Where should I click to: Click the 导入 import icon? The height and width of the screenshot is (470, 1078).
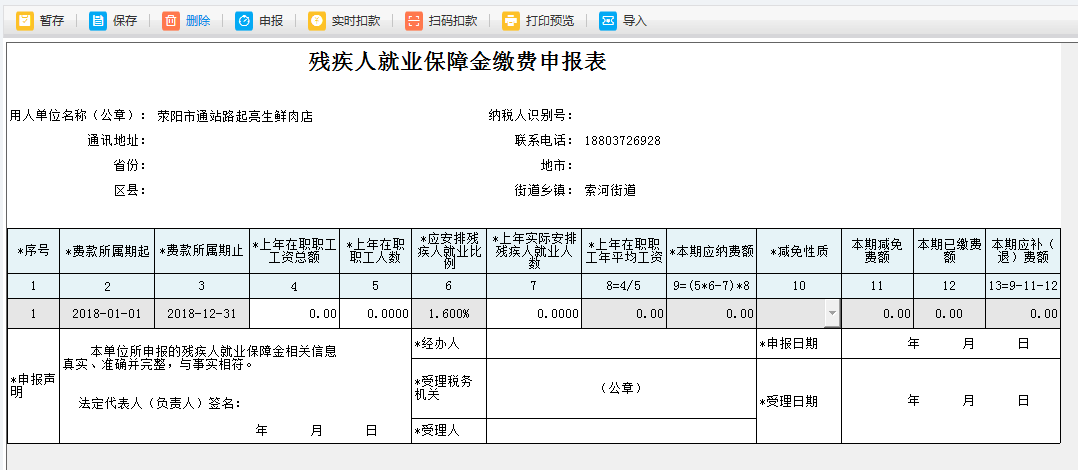pyautogui.click(x=608, y=21)
